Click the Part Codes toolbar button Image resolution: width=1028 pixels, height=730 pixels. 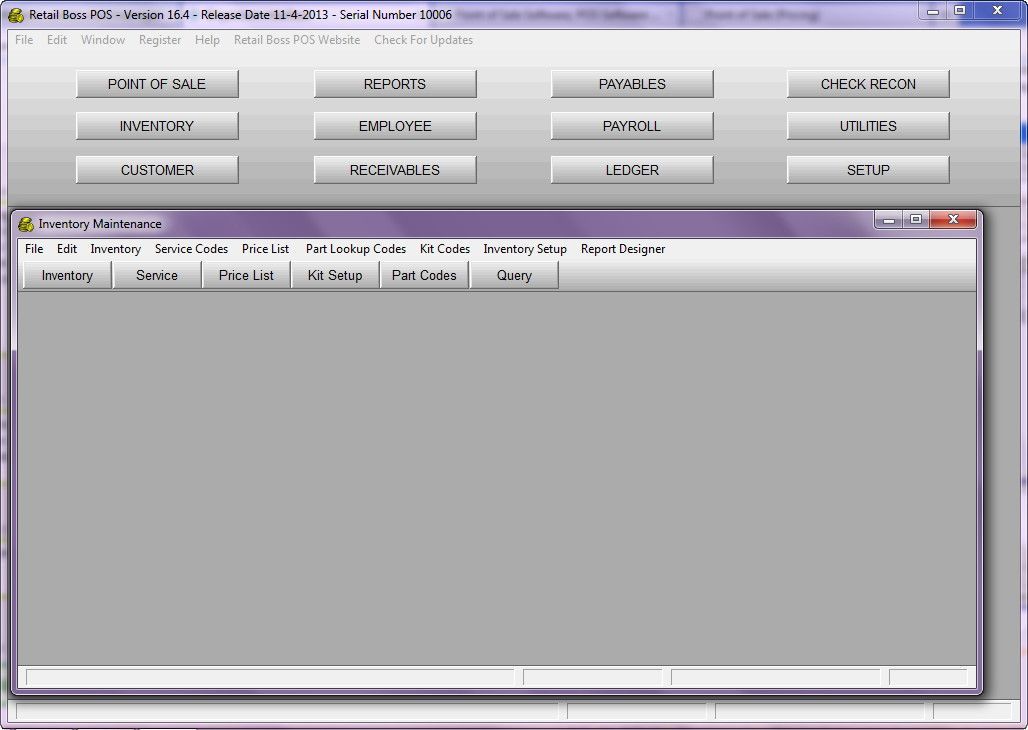[x=424, y=275]
